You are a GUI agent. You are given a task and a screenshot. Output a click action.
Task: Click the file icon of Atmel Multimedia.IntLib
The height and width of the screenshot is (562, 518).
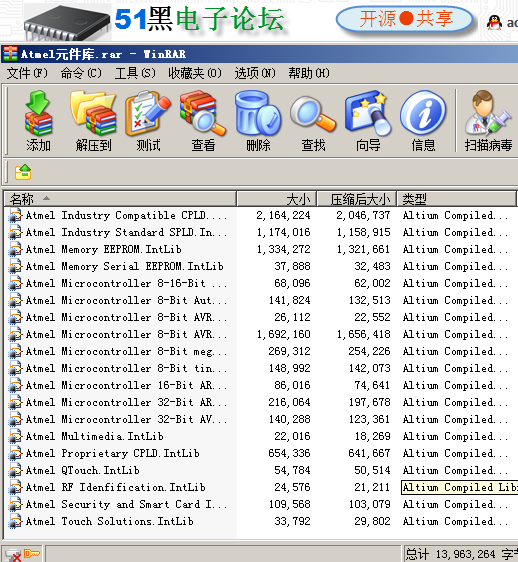click(15, 437)
